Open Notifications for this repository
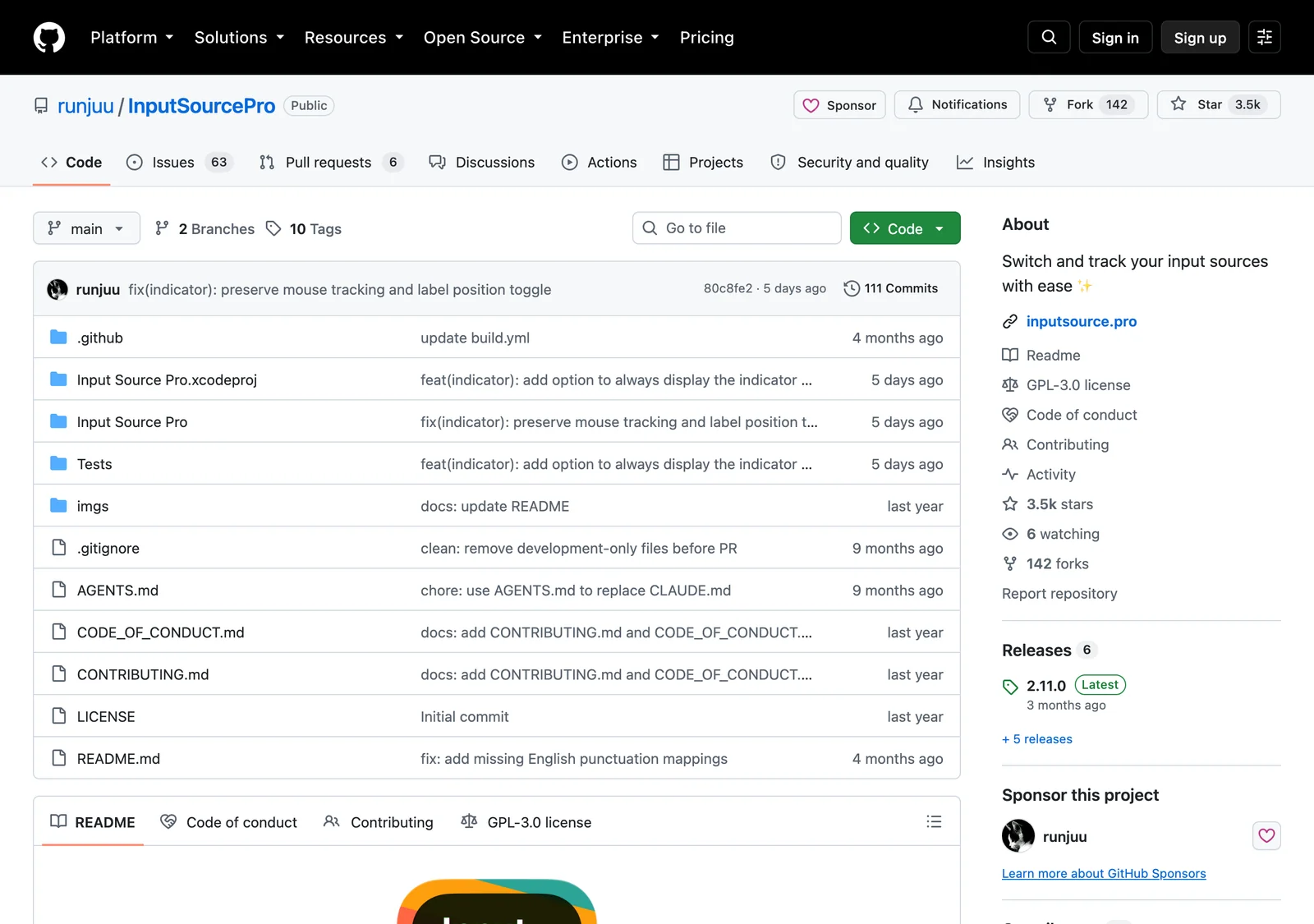 click(x=957, y=104)
